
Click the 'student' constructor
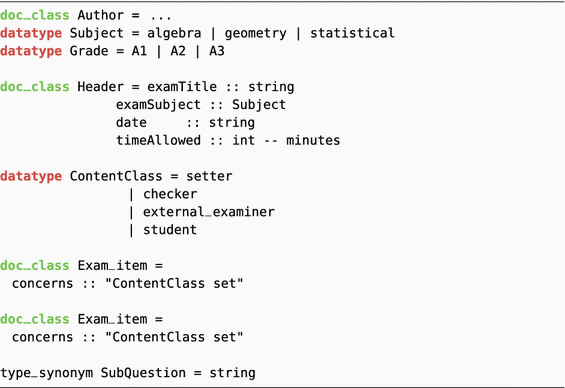[x=170, y=230]
